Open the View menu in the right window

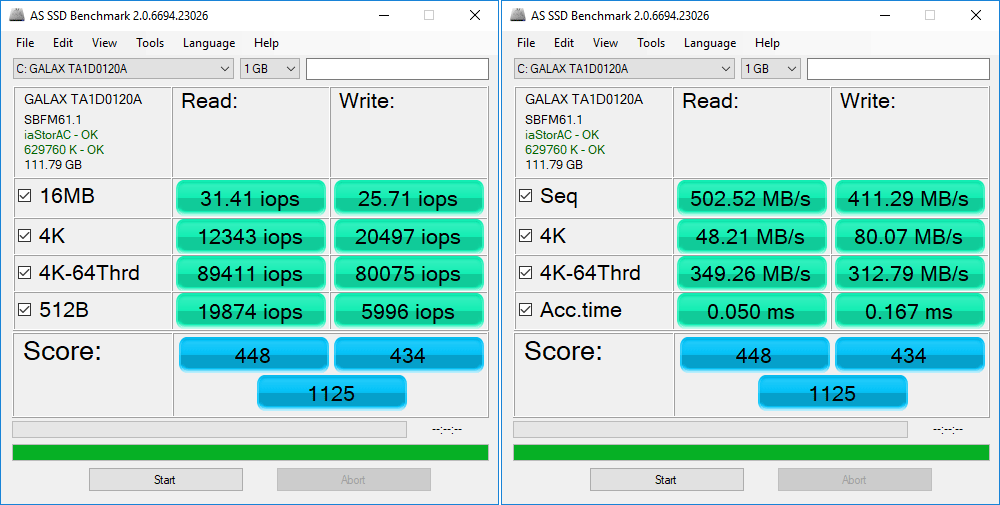pos(605,43)
